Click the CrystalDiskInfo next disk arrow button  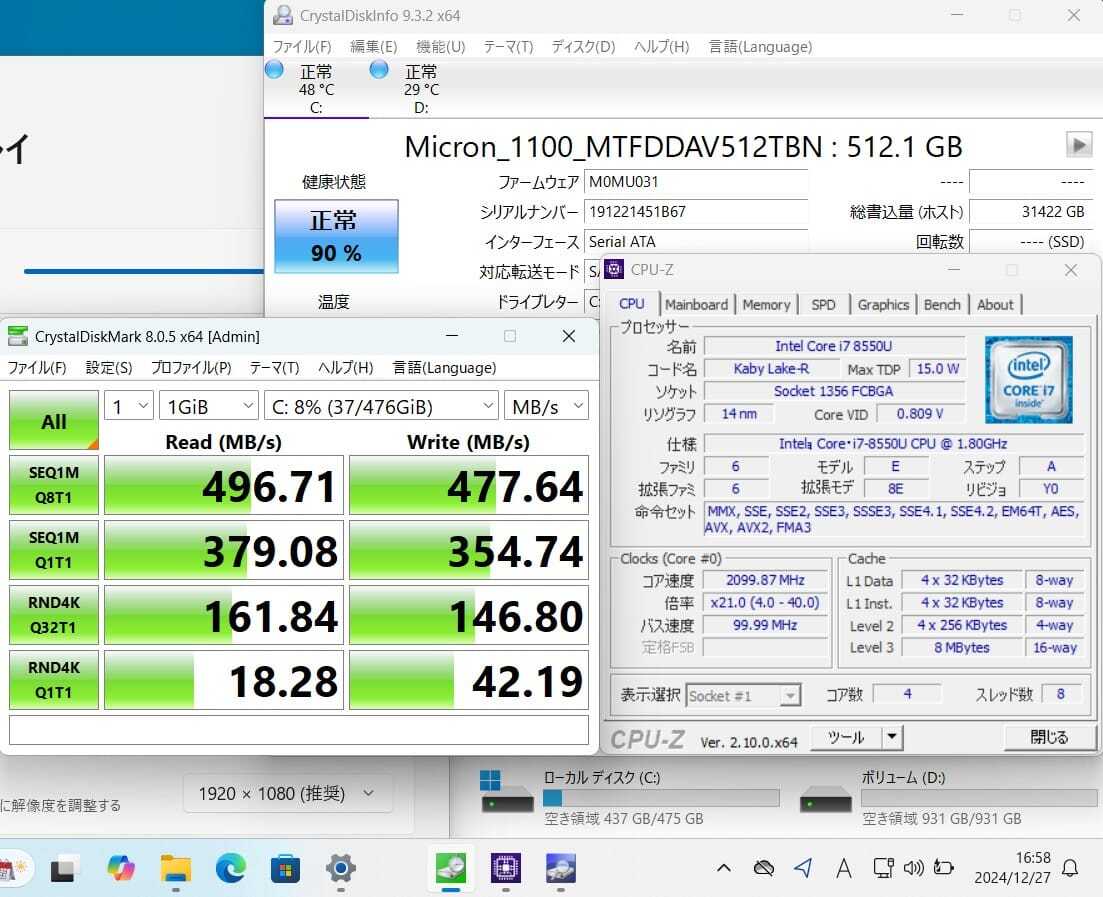coord(1078,145)
